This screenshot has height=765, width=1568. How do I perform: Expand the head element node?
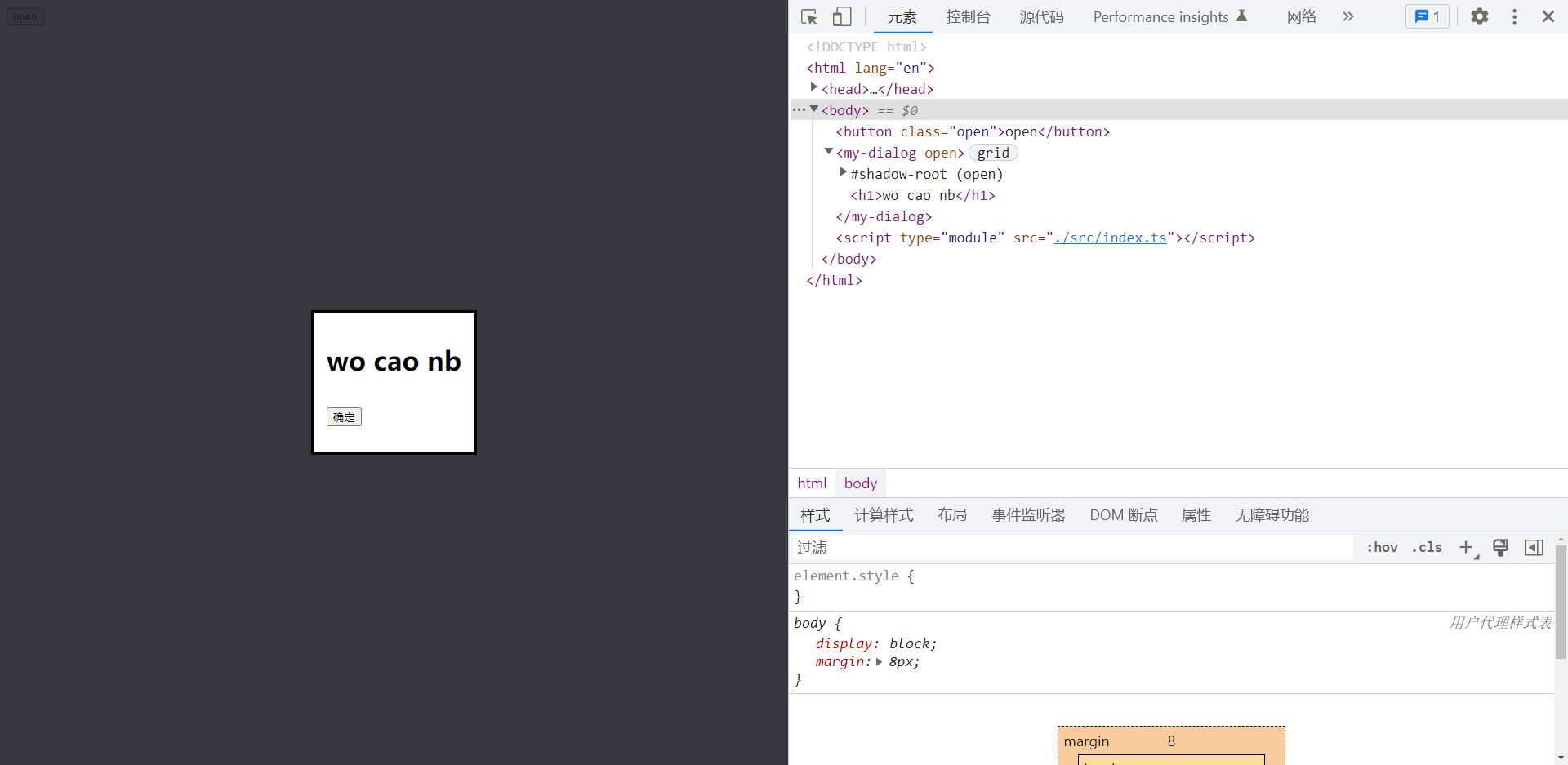coord(813,87)
